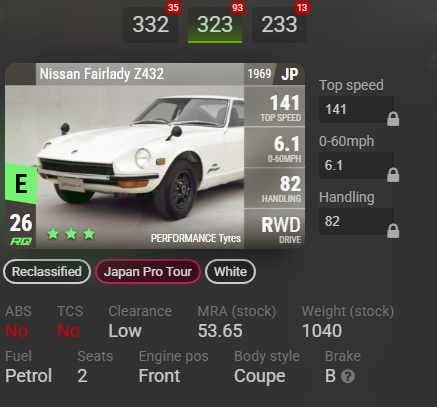Click the red 93 badge on 323
Screen dimensions: 437x407
(238, 7)
